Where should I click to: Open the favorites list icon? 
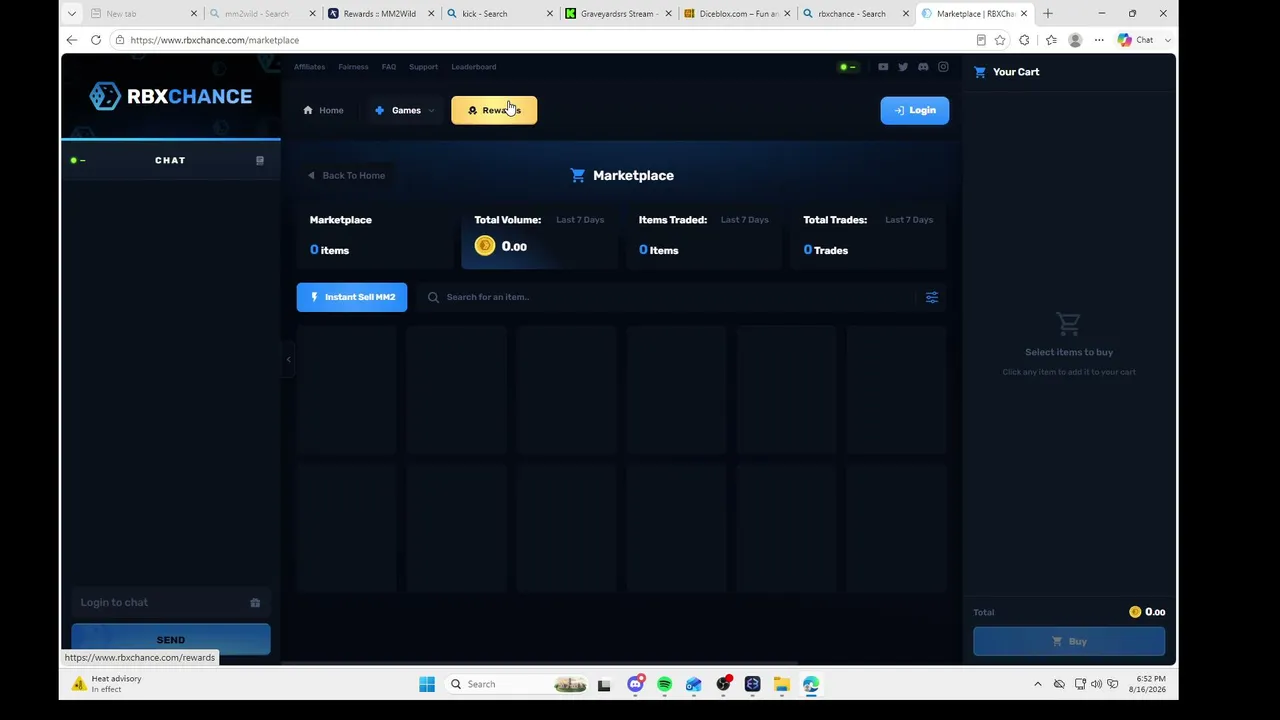[1051, 40]
